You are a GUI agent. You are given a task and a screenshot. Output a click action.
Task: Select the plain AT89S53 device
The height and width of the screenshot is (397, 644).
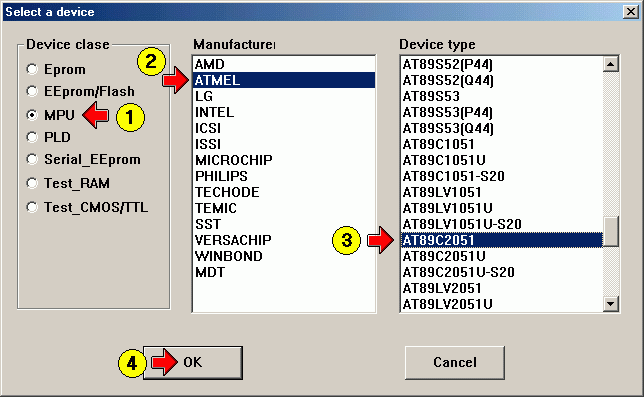tap(501, 96)
